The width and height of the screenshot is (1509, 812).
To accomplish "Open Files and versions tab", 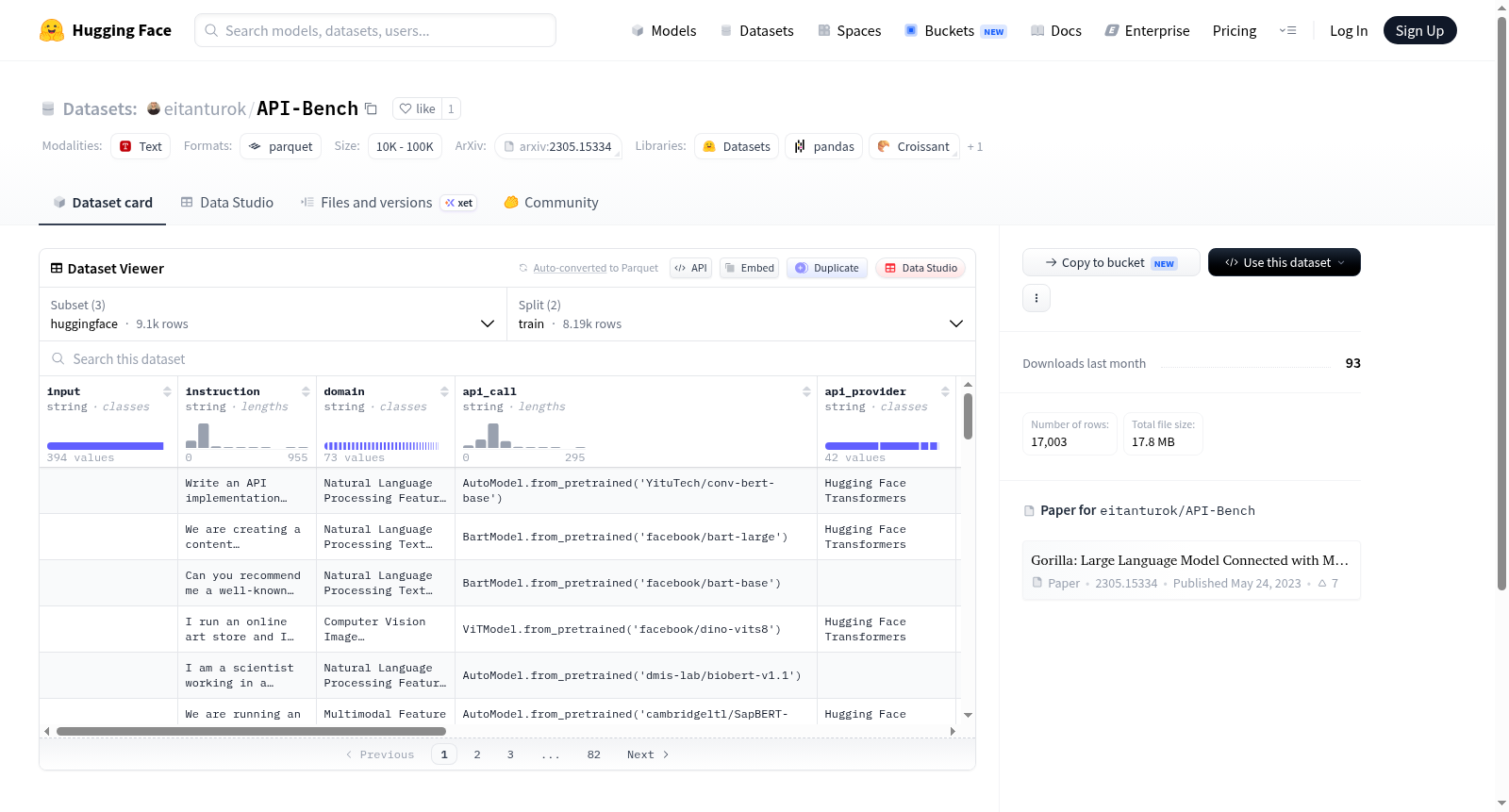I will [389, 202].
